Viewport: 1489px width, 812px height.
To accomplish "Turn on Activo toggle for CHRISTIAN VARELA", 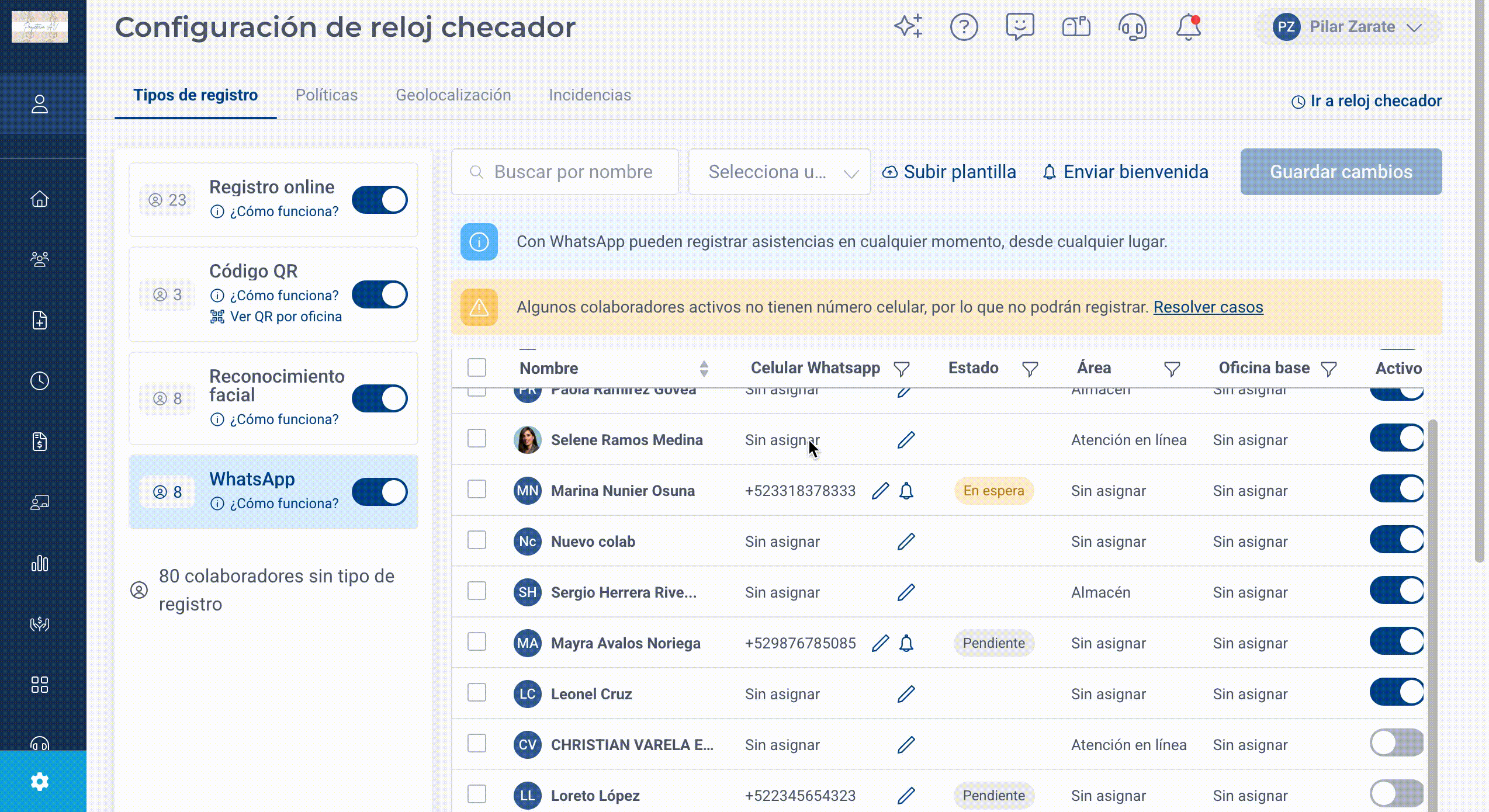I will click(1397, 742).
